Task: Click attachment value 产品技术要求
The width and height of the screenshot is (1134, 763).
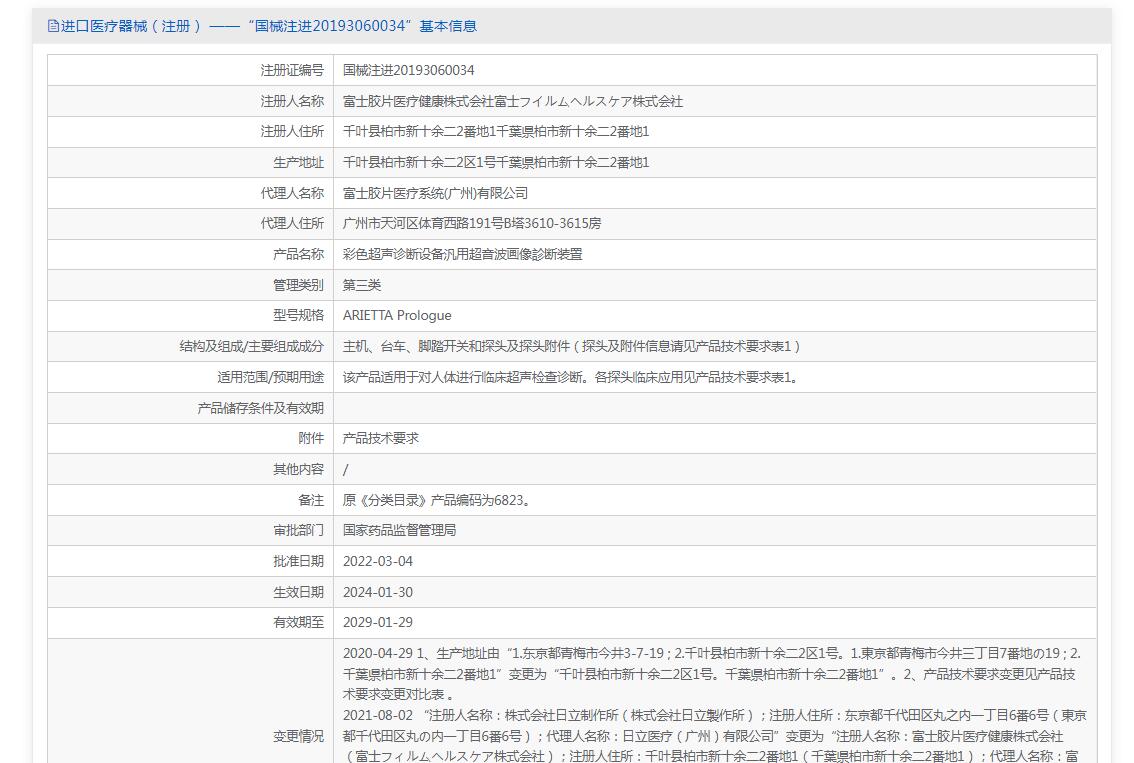Action: [x=380, y=438]
